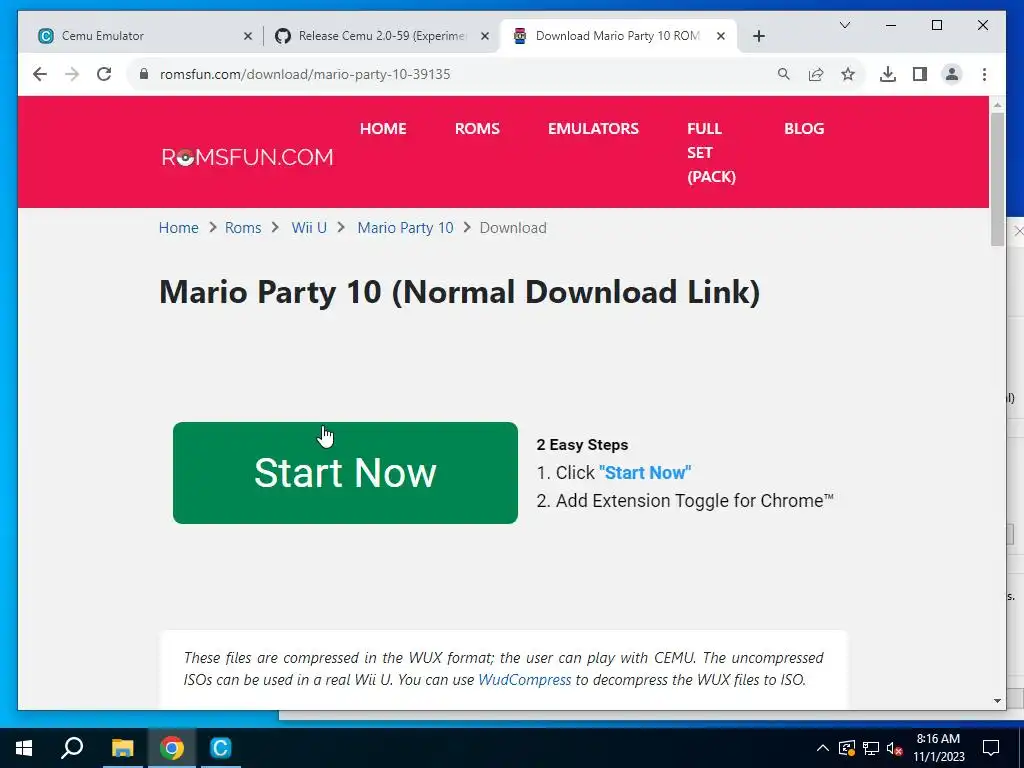Open the Chrome profile avatar
Screen dimensions: 1024x768
tap(952, 74)
